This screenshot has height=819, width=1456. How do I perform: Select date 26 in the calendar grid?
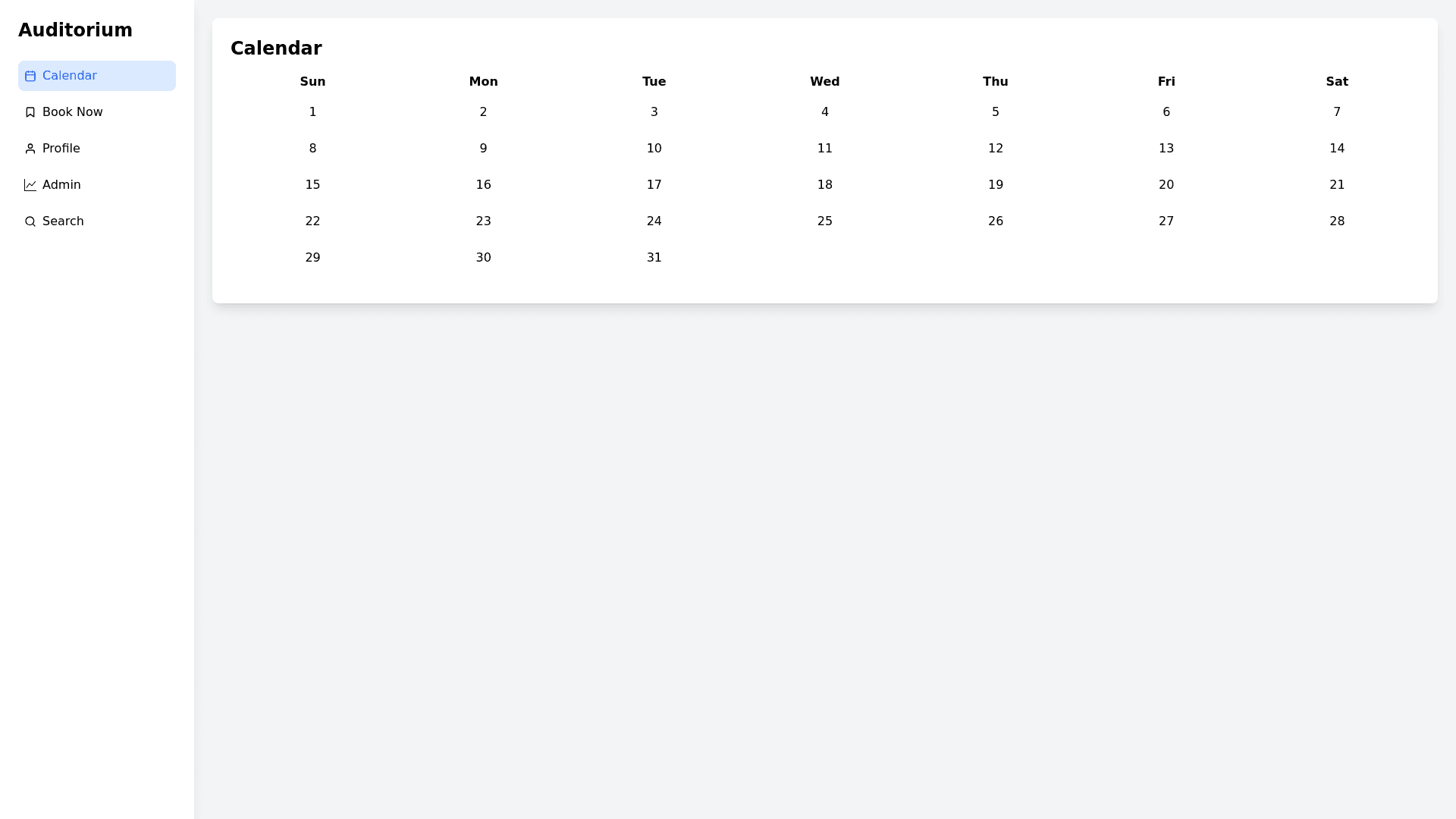(x=995, y=221)
